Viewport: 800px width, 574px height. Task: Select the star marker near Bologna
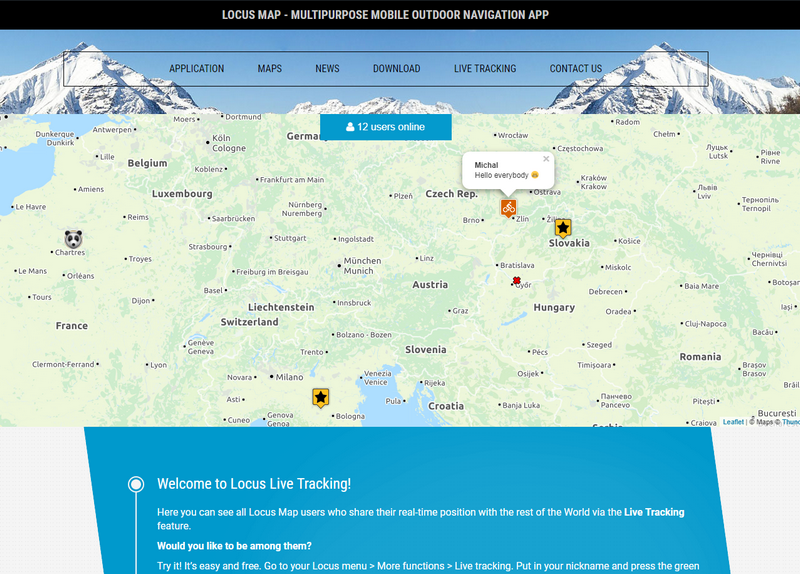320,397
